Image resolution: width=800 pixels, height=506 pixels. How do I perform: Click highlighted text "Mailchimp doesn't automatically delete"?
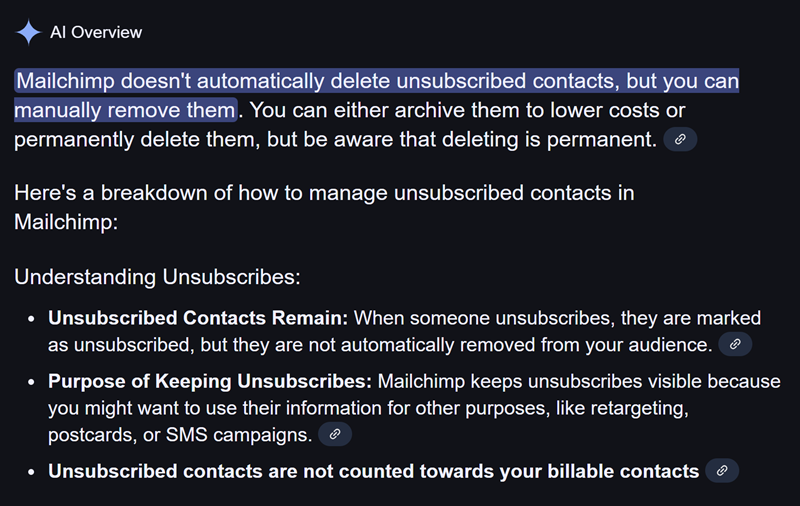coord(204,81)
